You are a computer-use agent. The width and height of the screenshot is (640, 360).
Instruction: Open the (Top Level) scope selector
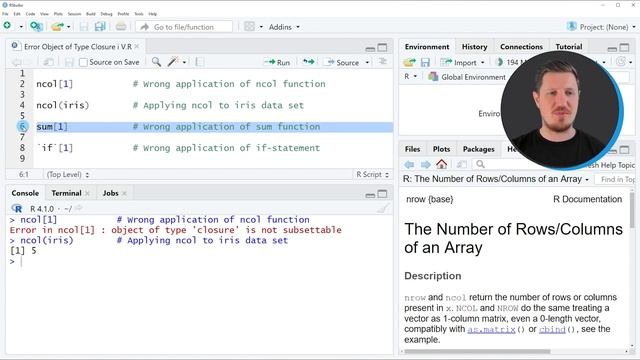tap(67, 174)
